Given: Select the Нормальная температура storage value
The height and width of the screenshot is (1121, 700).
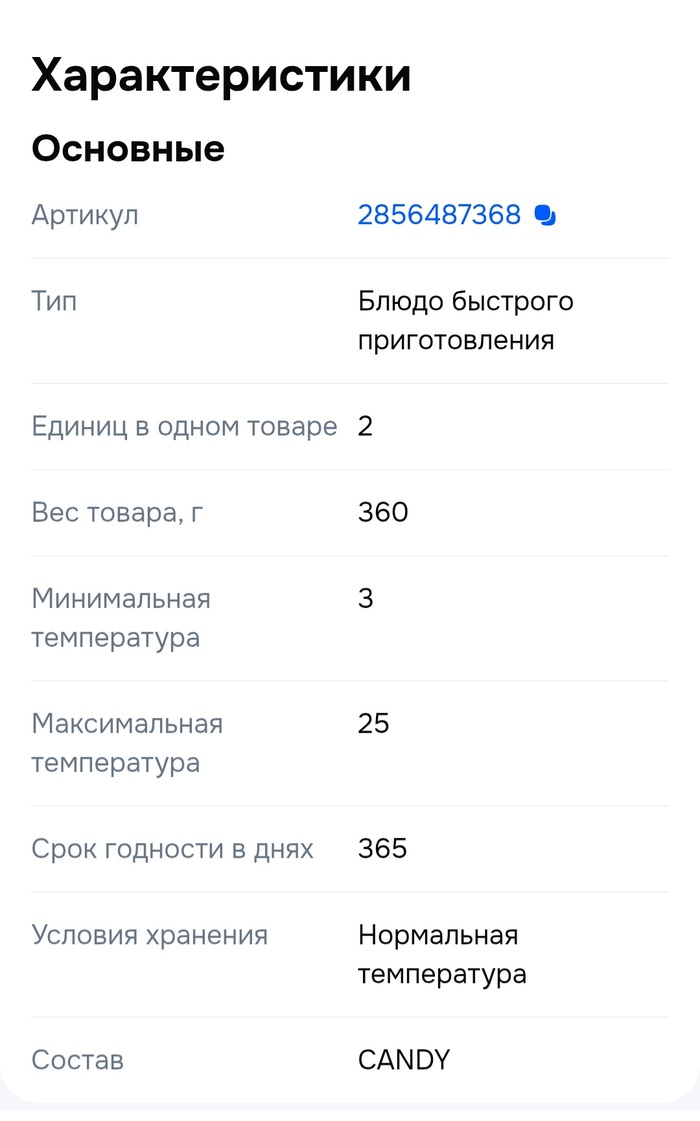Looking at the screenshot, I should (442, 954).
